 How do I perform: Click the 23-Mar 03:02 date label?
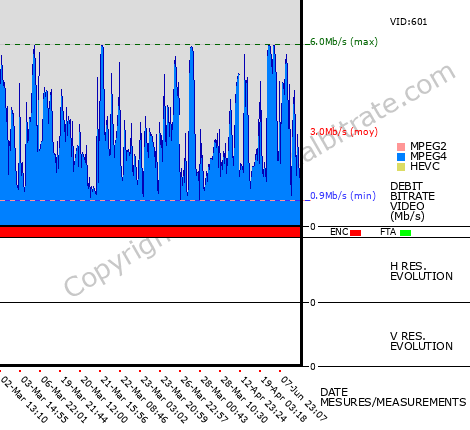(163, 400)
